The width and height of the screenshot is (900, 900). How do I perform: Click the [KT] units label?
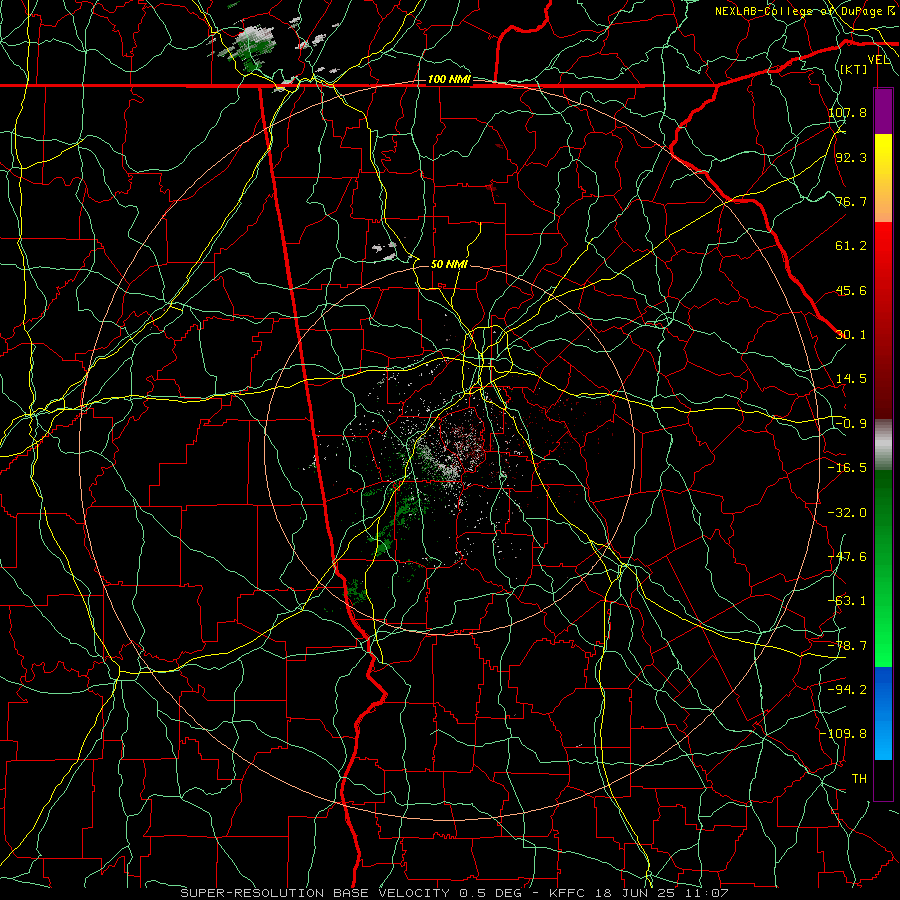point(854,69)
